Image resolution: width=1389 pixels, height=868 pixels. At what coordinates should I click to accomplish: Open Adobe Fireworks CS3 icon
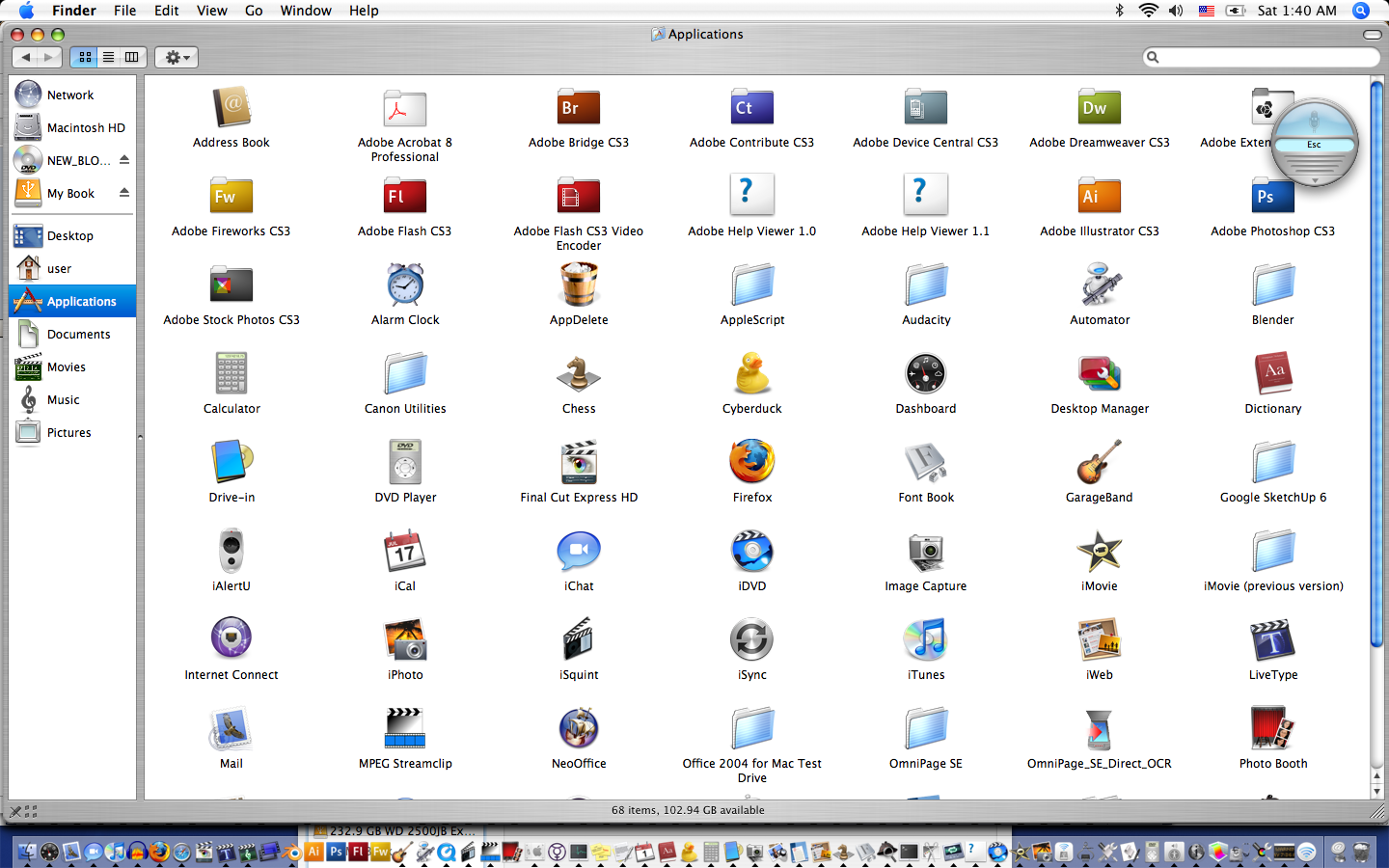[231, 197]
